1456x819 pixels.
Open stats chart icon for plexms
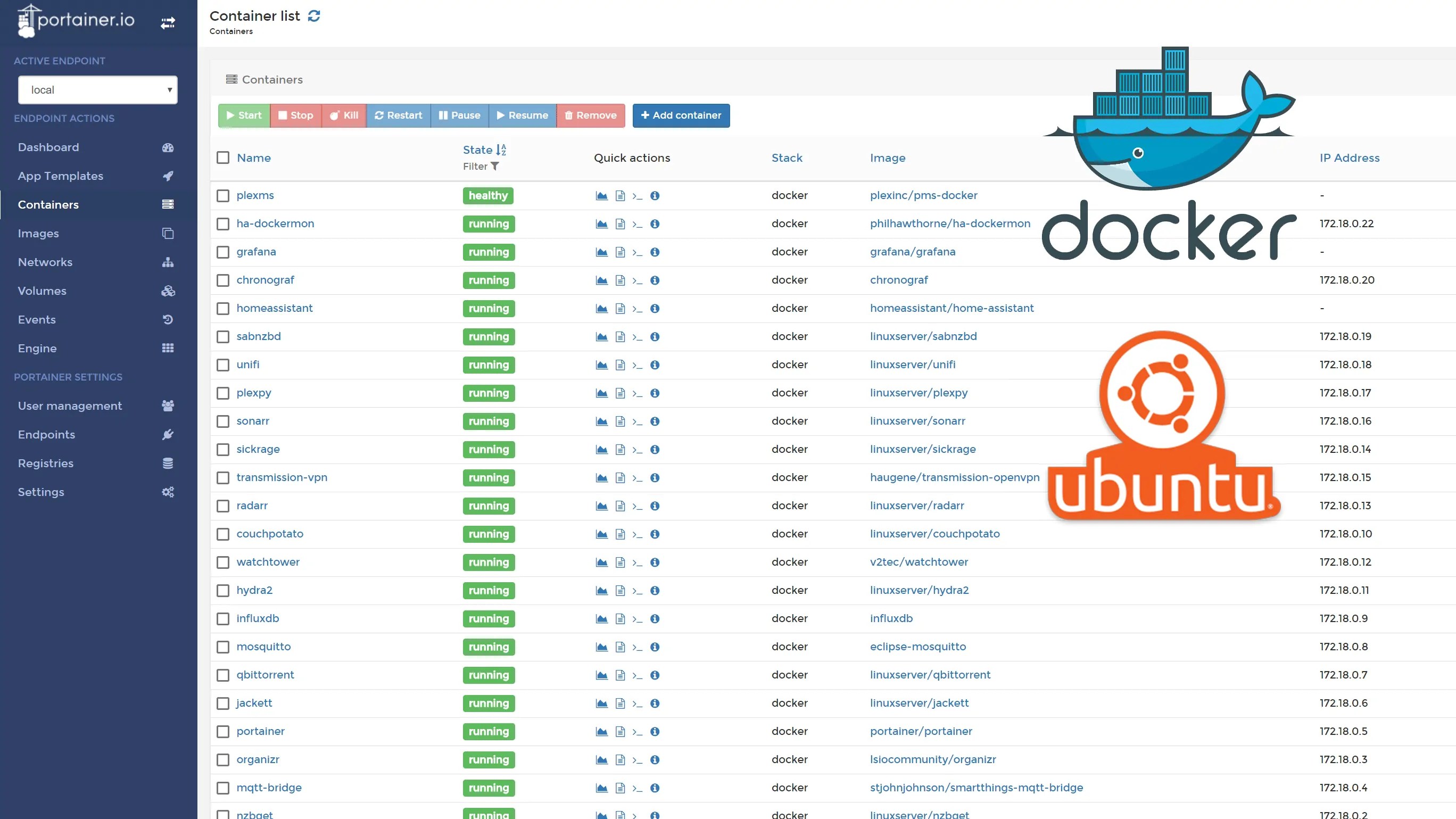601,195
